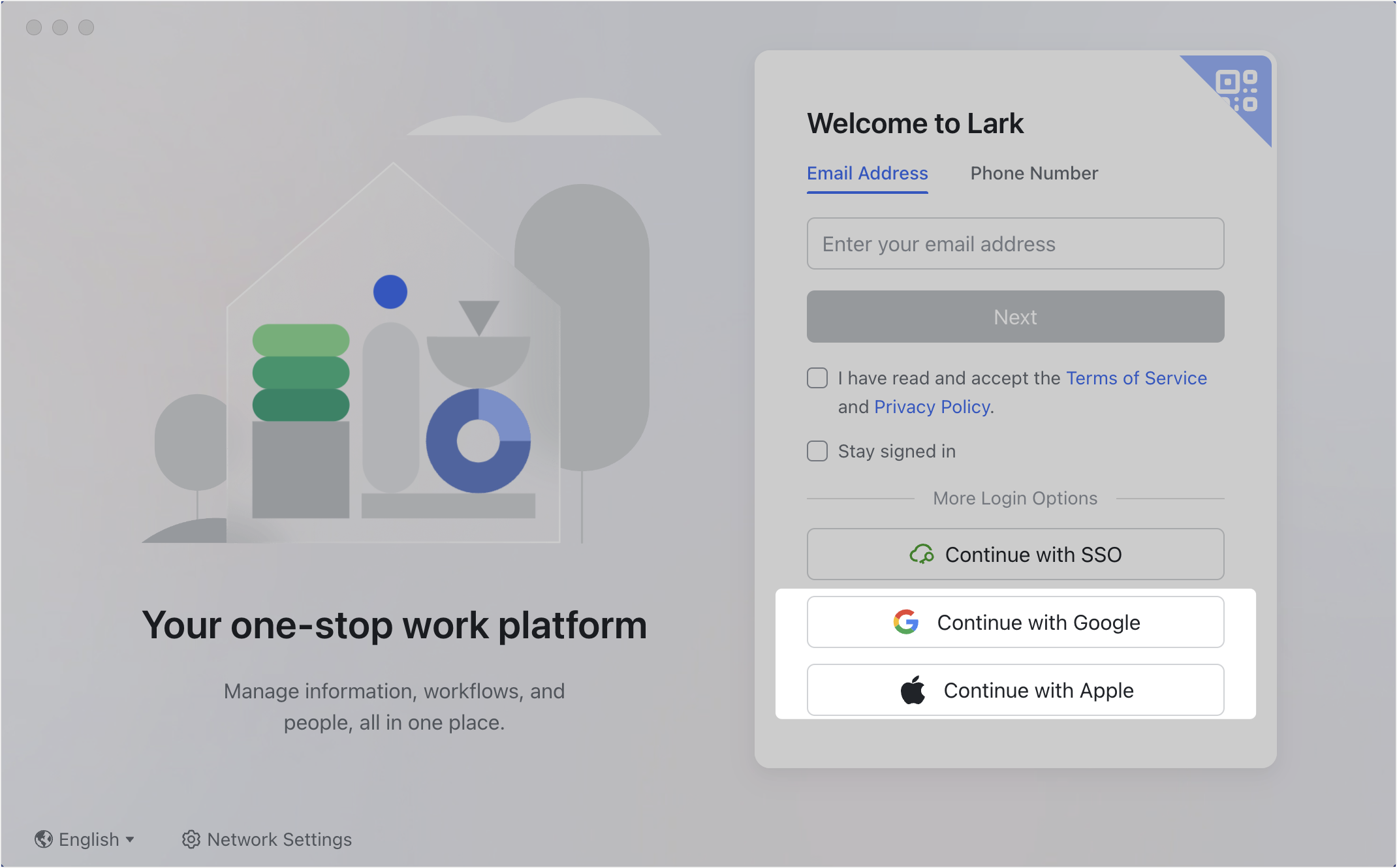This screenshot has width=1397, height=868.
Task: Click the Google logo icon
Action: 906,622
